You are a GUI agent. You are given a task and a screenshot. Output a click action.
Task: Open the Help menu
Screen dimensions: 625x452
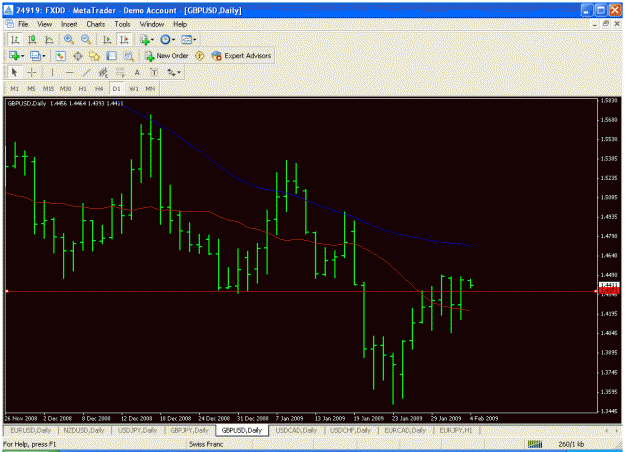[180, 24]
